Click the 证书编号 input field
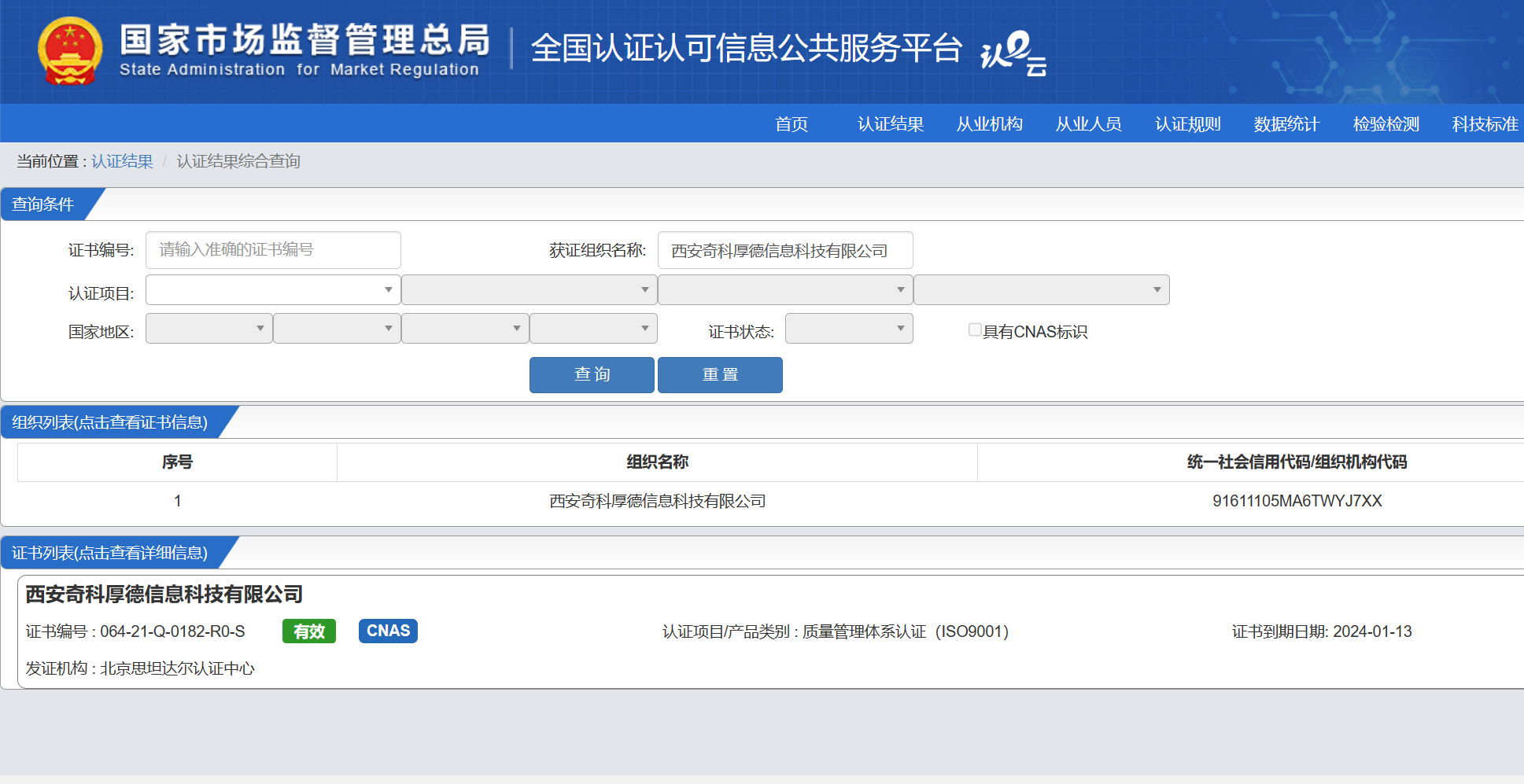 273,250
